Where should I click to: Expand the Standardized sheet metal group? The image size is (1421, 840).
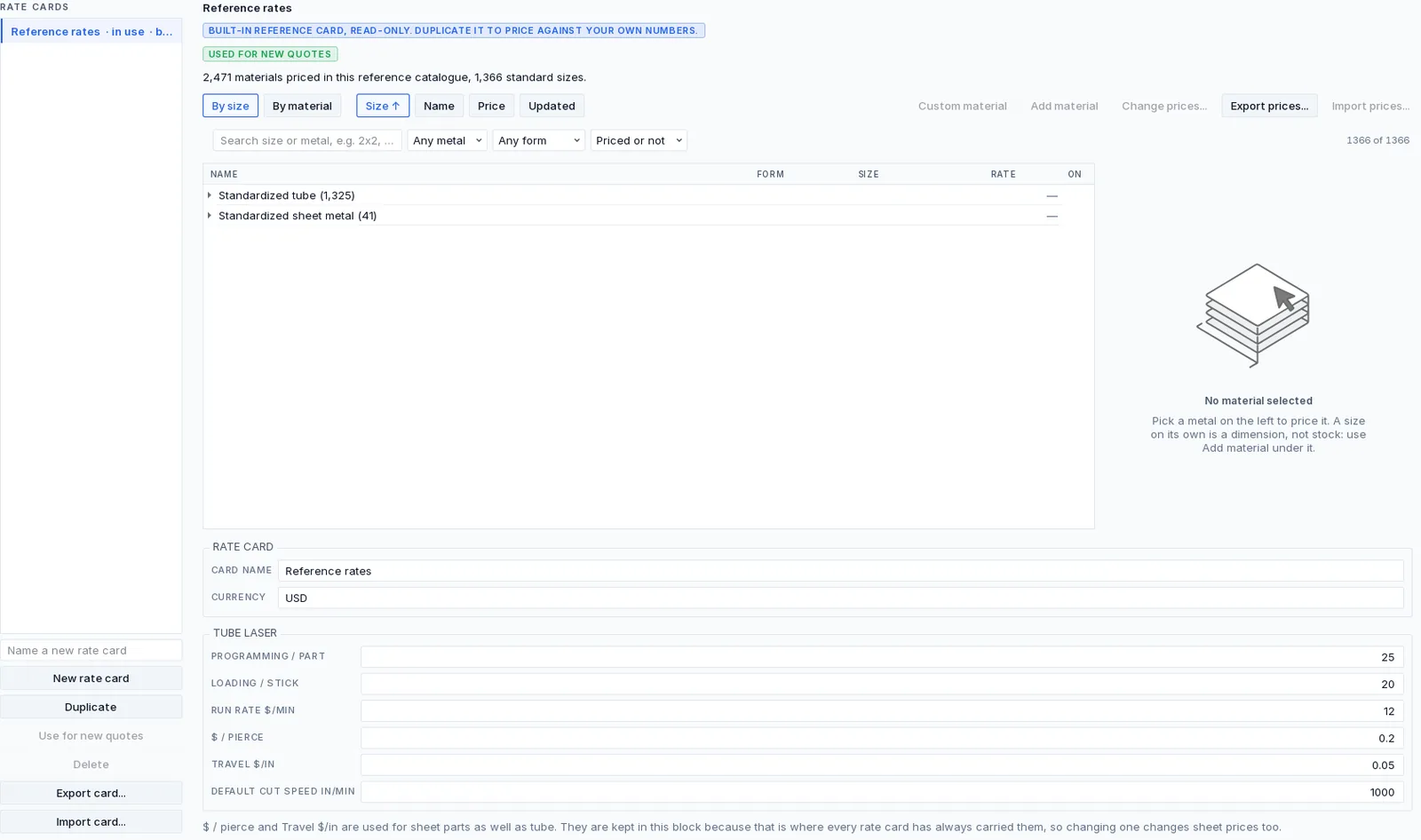pos(210,216)
